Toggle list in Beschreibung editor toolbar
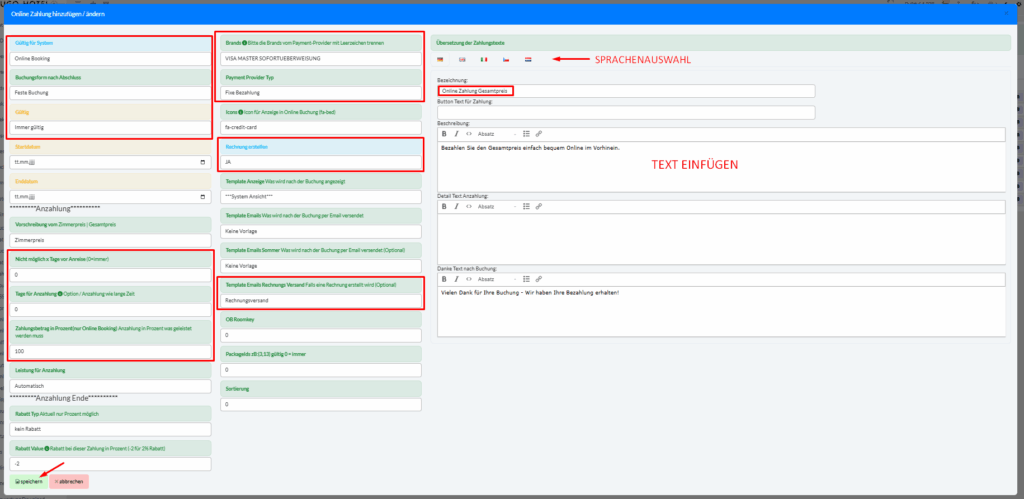1024x499 pixels. 526,133
